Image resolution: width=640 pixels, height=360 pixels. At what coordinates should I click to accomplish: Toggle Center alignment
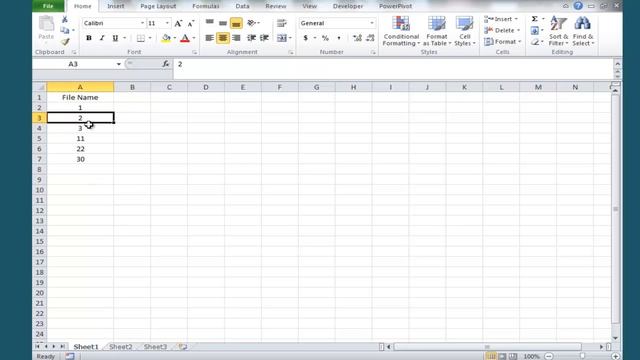(x=223, y=38)
